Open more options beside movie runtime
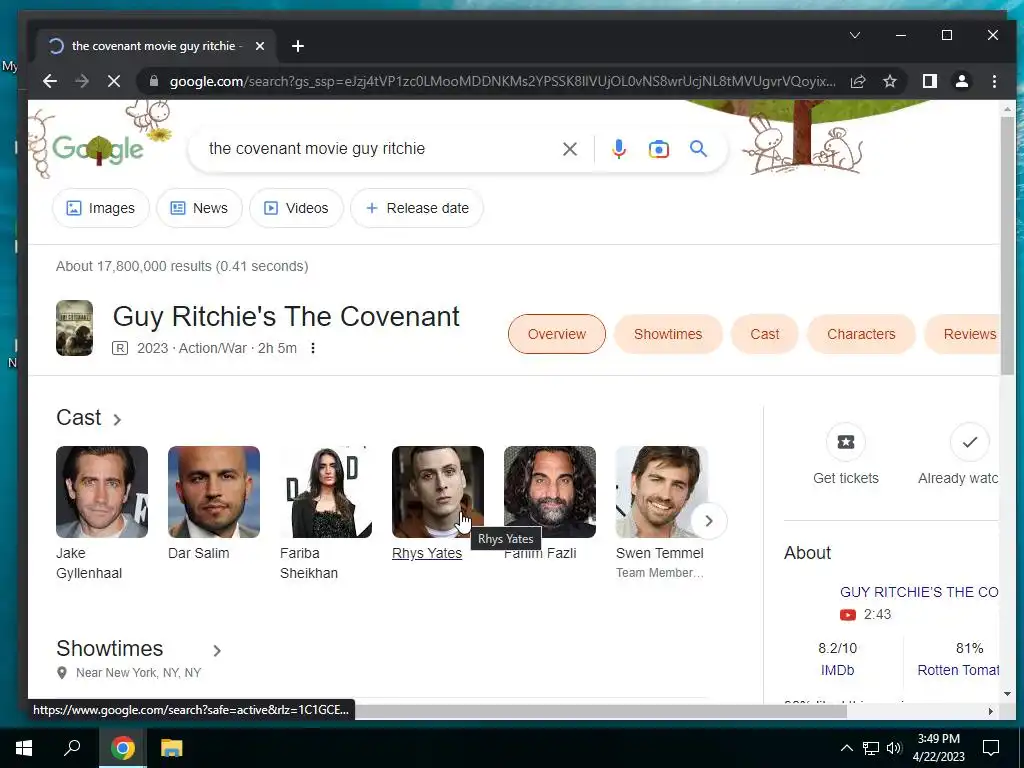Image resolution: width=1024 pixels, height=768 pixels. [x=313, y=348]
